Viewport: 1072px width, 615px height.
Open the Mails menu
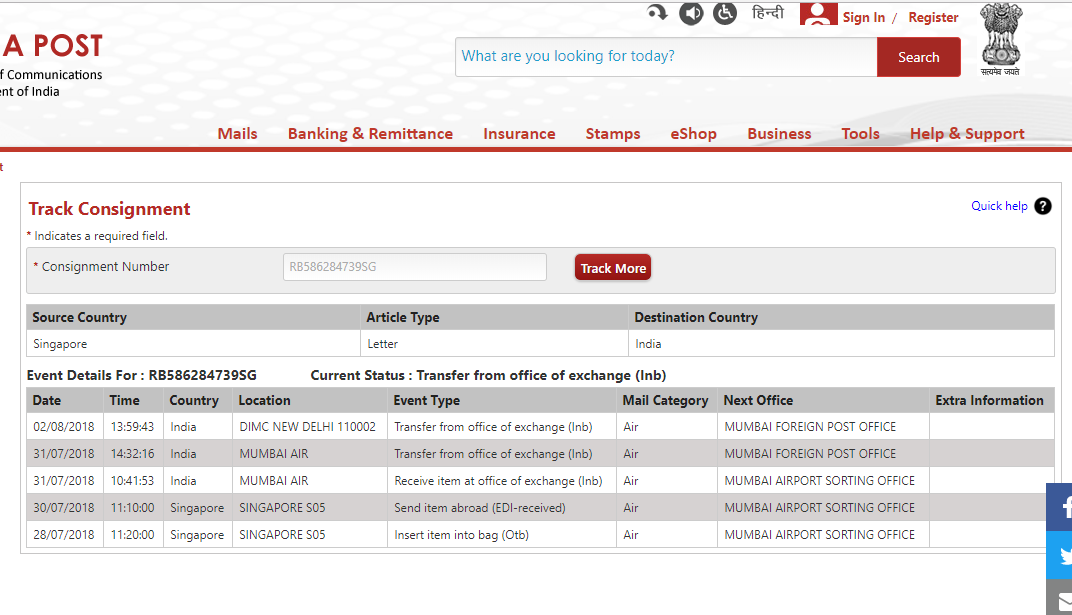point(237,134)
